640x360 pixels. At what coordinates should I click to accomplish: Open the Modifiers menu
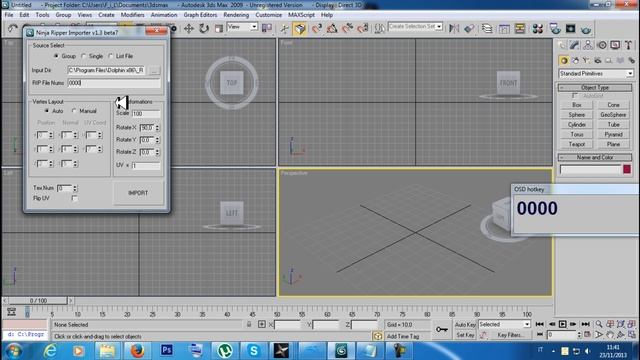pos(132,15)
